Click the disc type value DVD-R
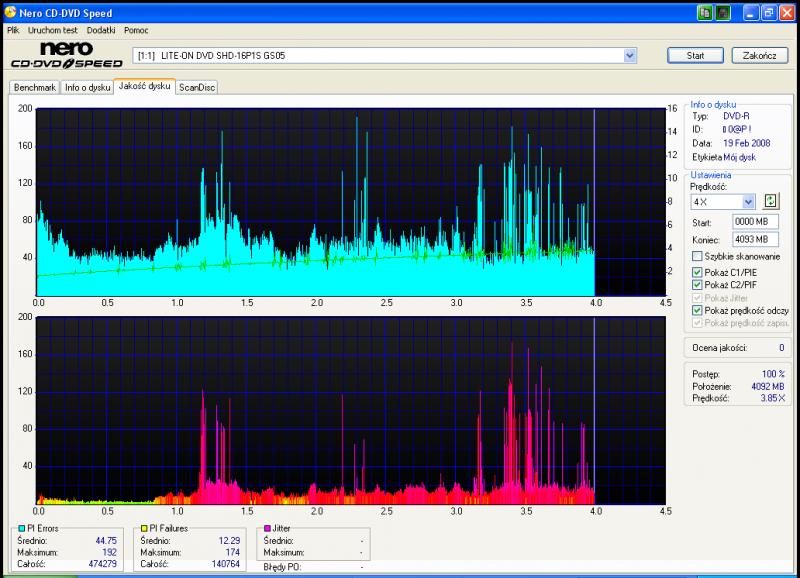Image resolution: width=800 pixels, height=578 pixels. 736,116
